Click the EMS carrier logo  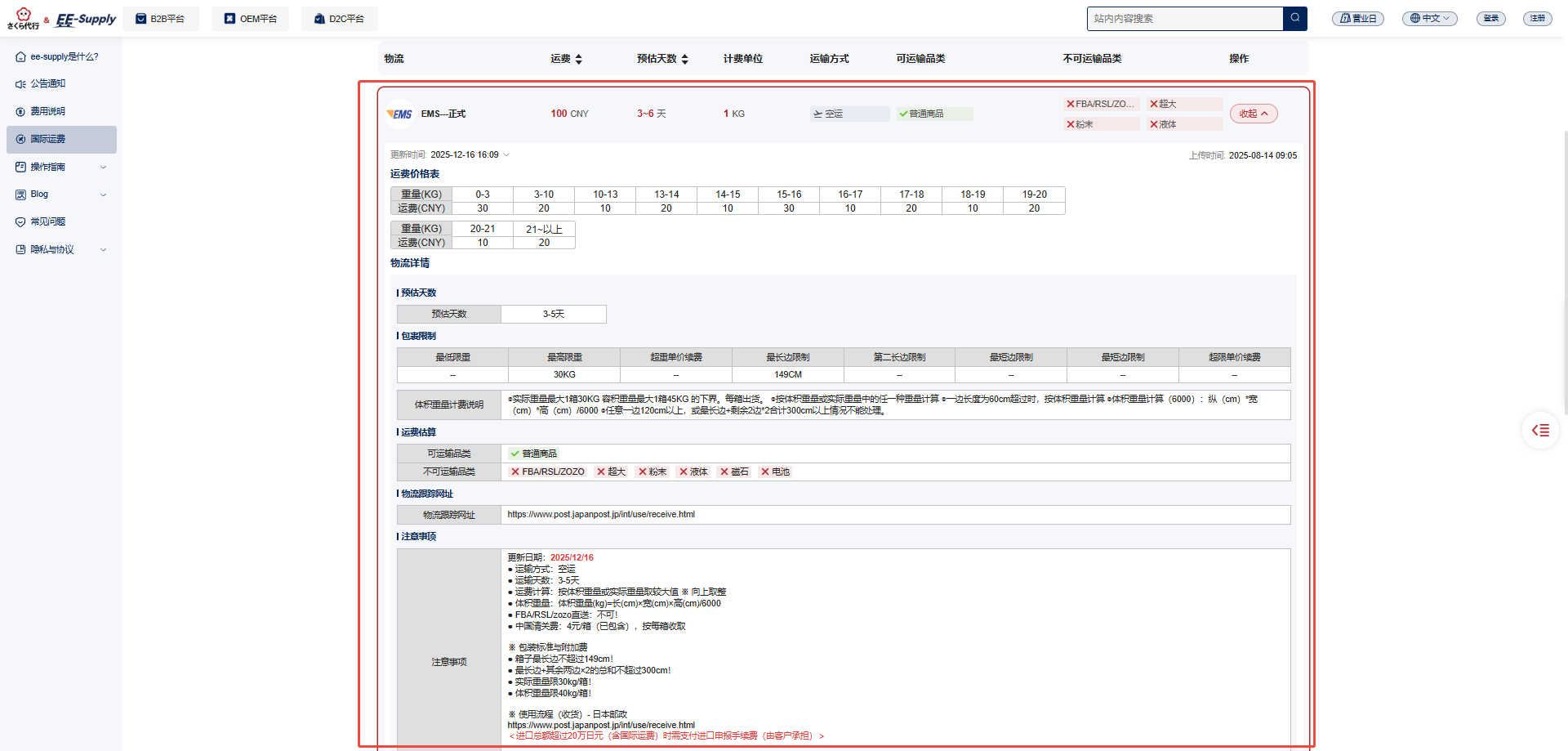tap(399, 114)
